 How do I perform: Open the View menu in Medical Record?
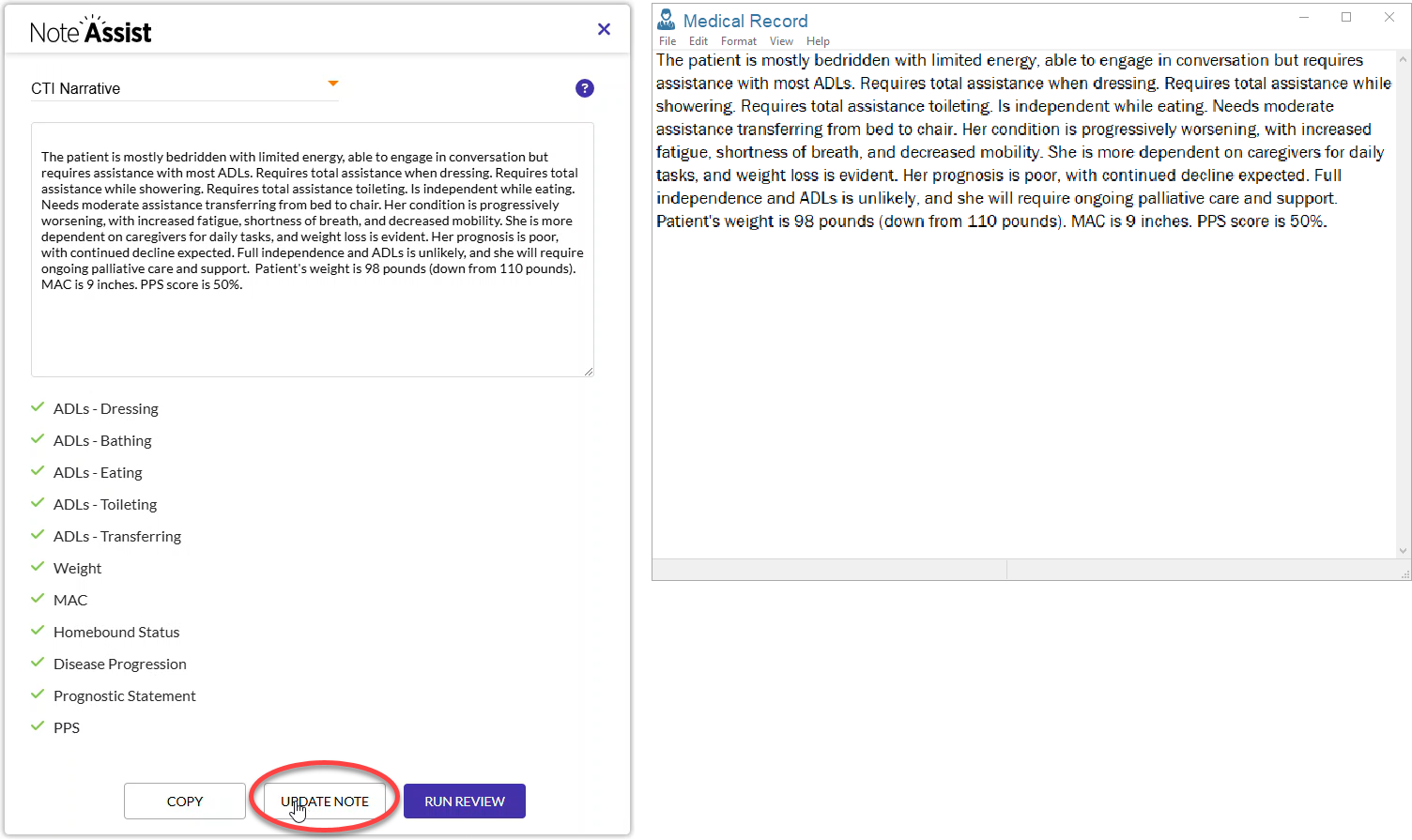pyautogui.click(x=781, y=40)
